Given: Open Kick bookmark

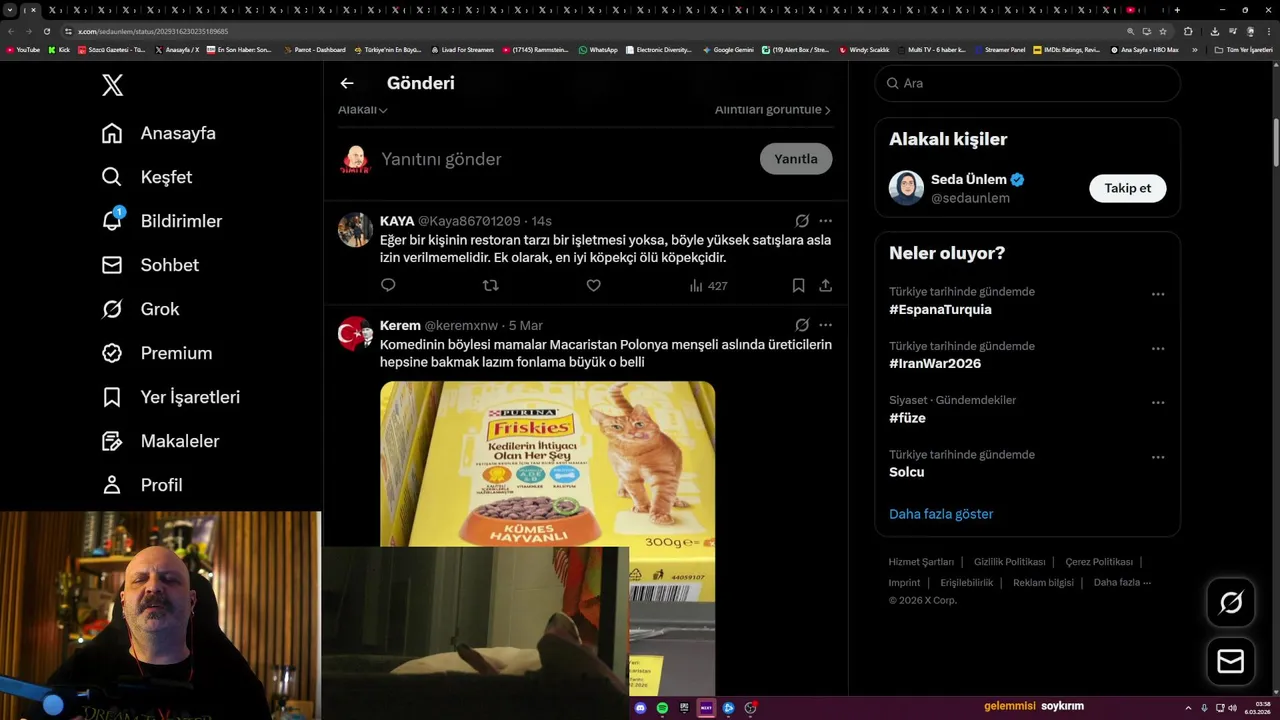Looking at the screenshot, I should [x=59, y=49].
